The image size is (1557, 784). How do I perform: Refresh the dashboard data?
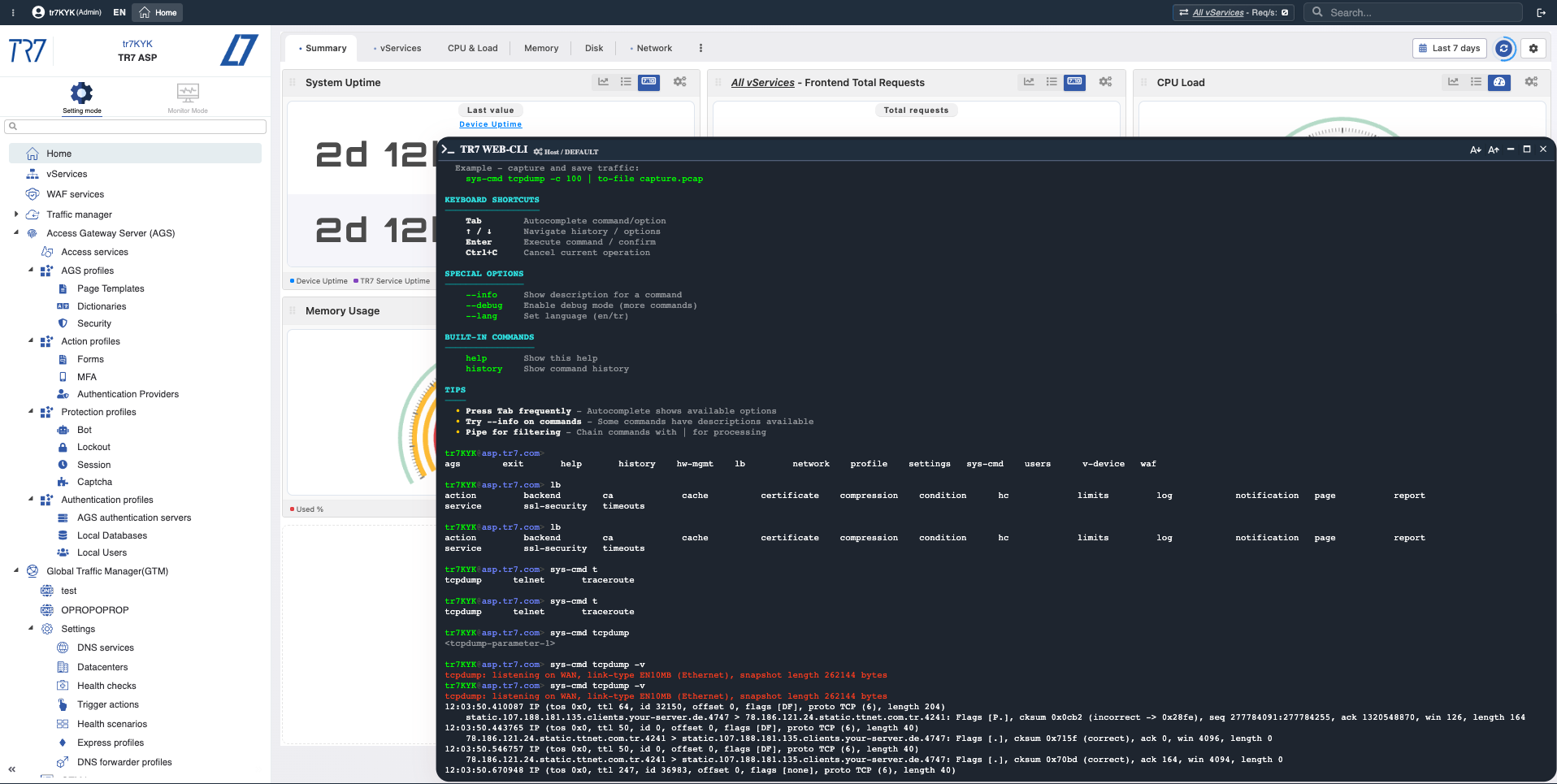click(1504, 48)
